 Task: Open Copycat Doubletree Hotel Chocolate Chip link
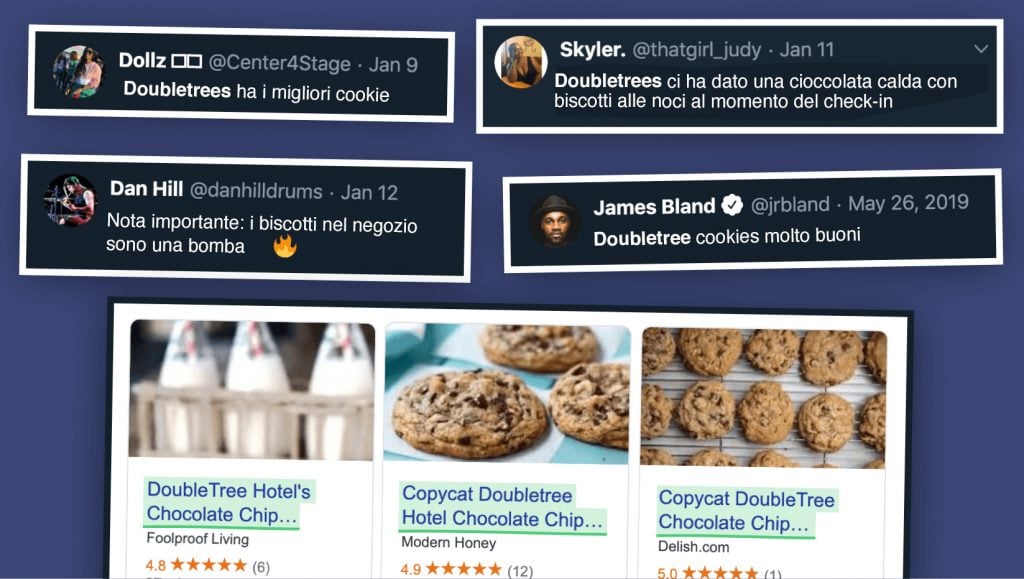coord(502,507)
